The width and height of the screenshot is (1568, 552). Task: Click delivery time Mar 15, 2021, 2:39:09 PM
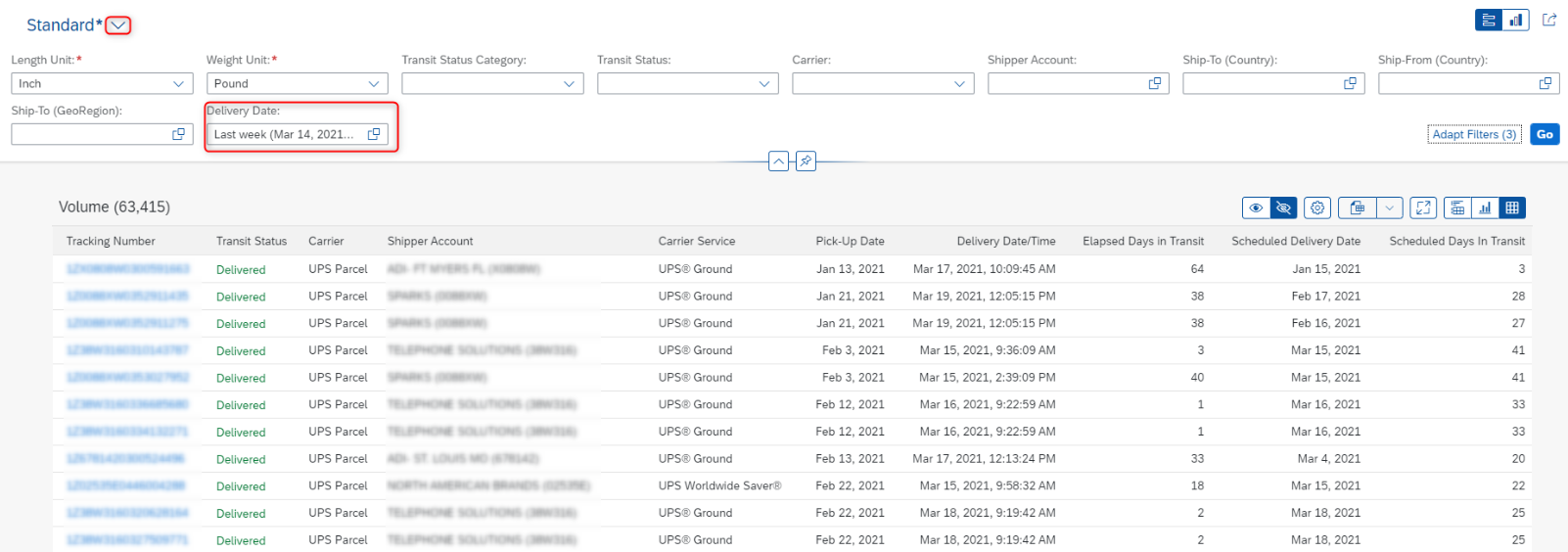[x=988, y=378]
